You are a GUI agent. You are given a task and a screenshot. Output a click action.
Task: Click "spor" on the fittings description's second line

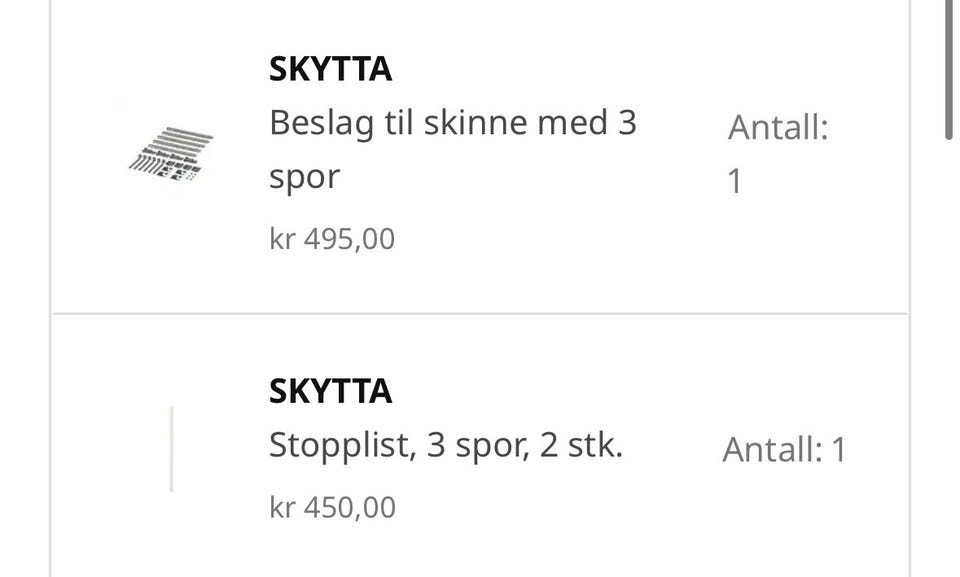(304, 177)
